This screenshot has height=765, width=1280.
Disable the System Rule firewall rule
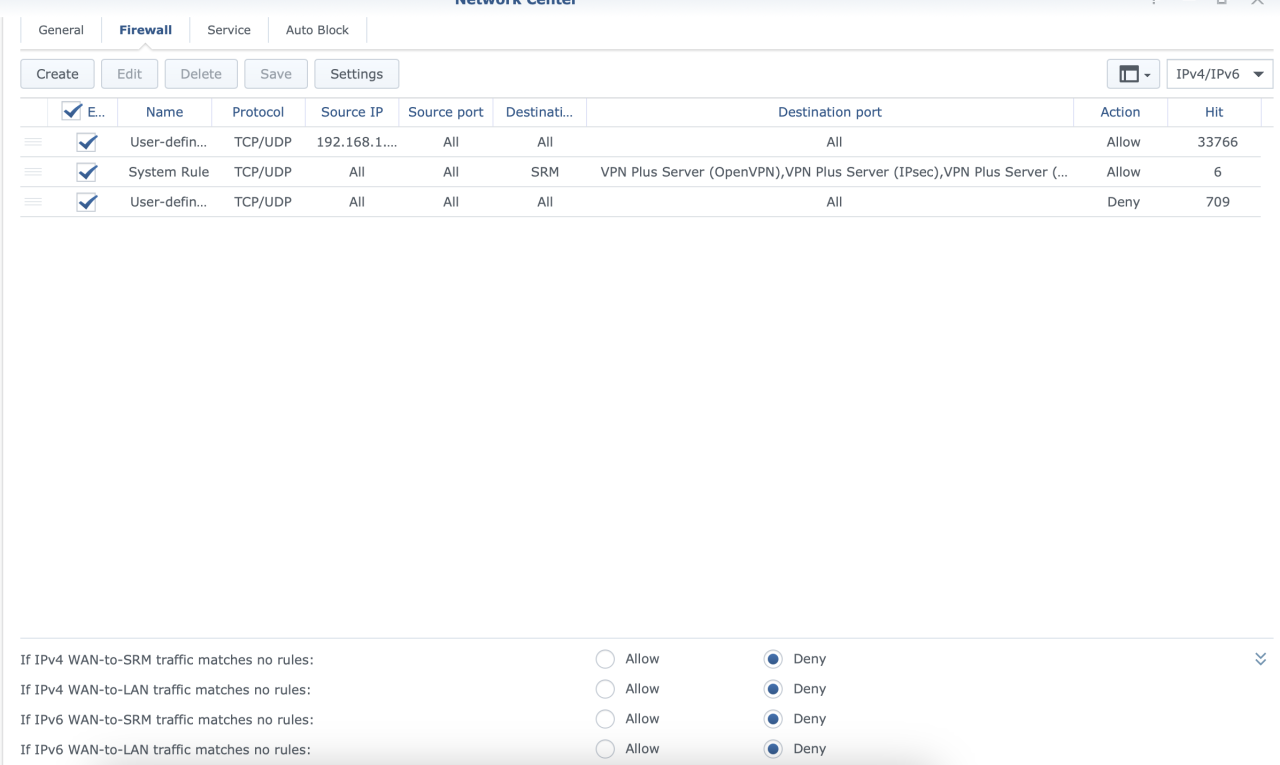86,171
